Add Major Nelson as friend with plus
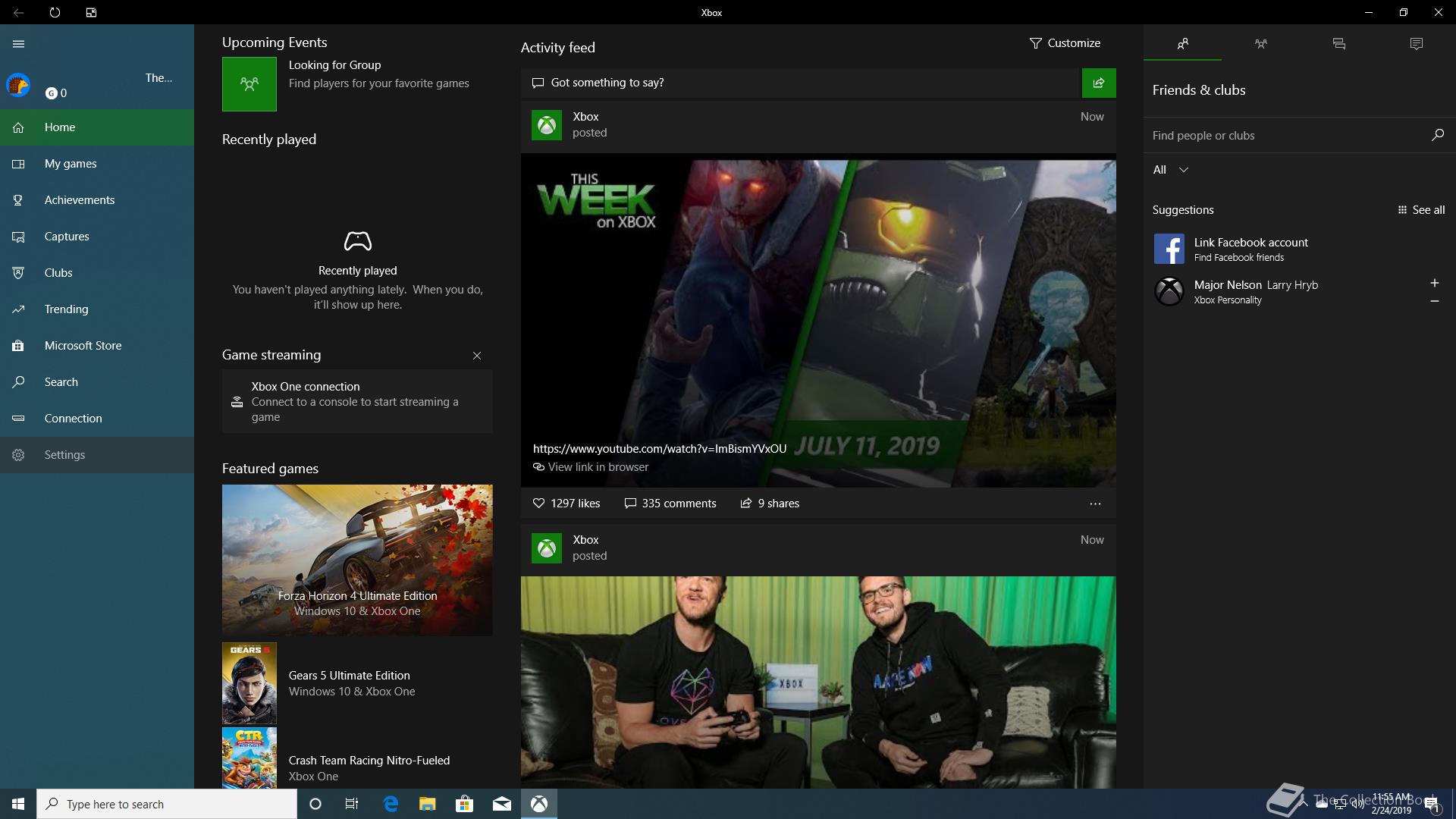 pos(1434,283)
